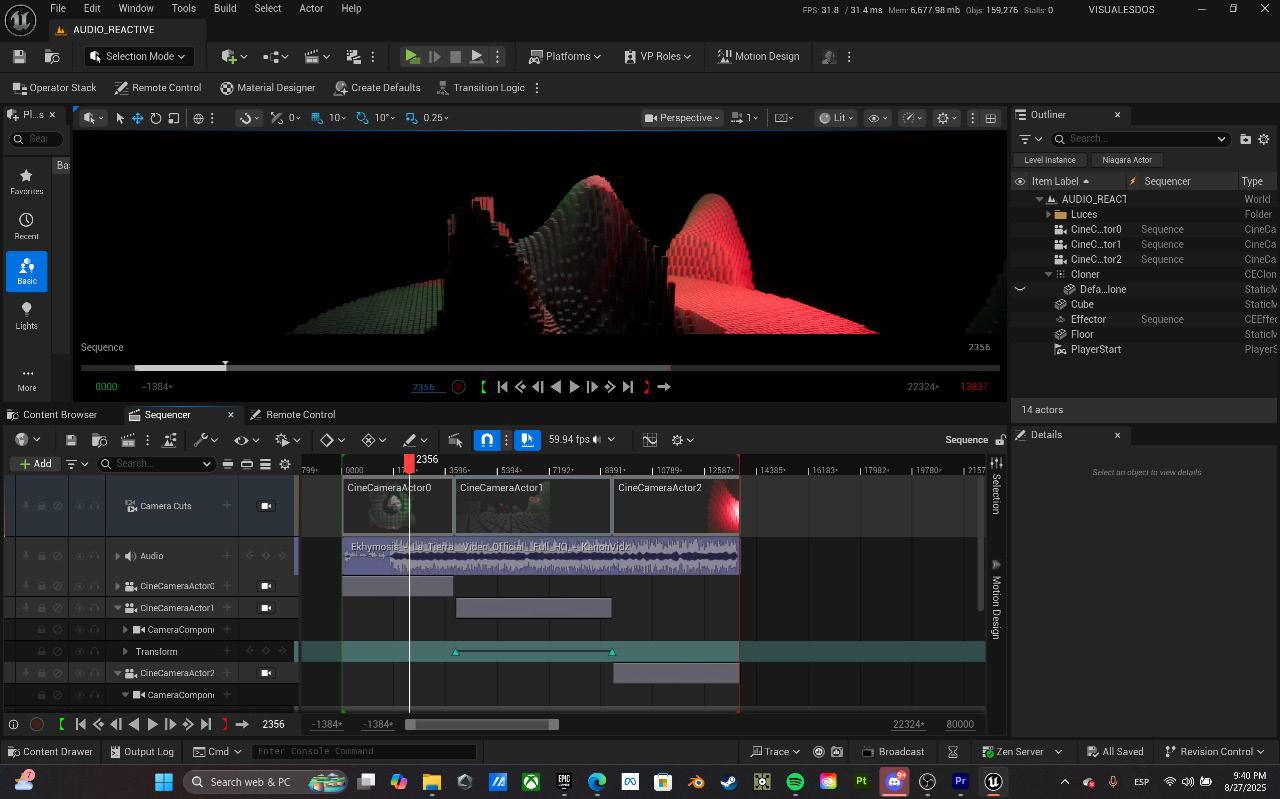Select the Lights category in Place Actors
The height and width of the screenshot is (799, 1280).
point(26,315)
